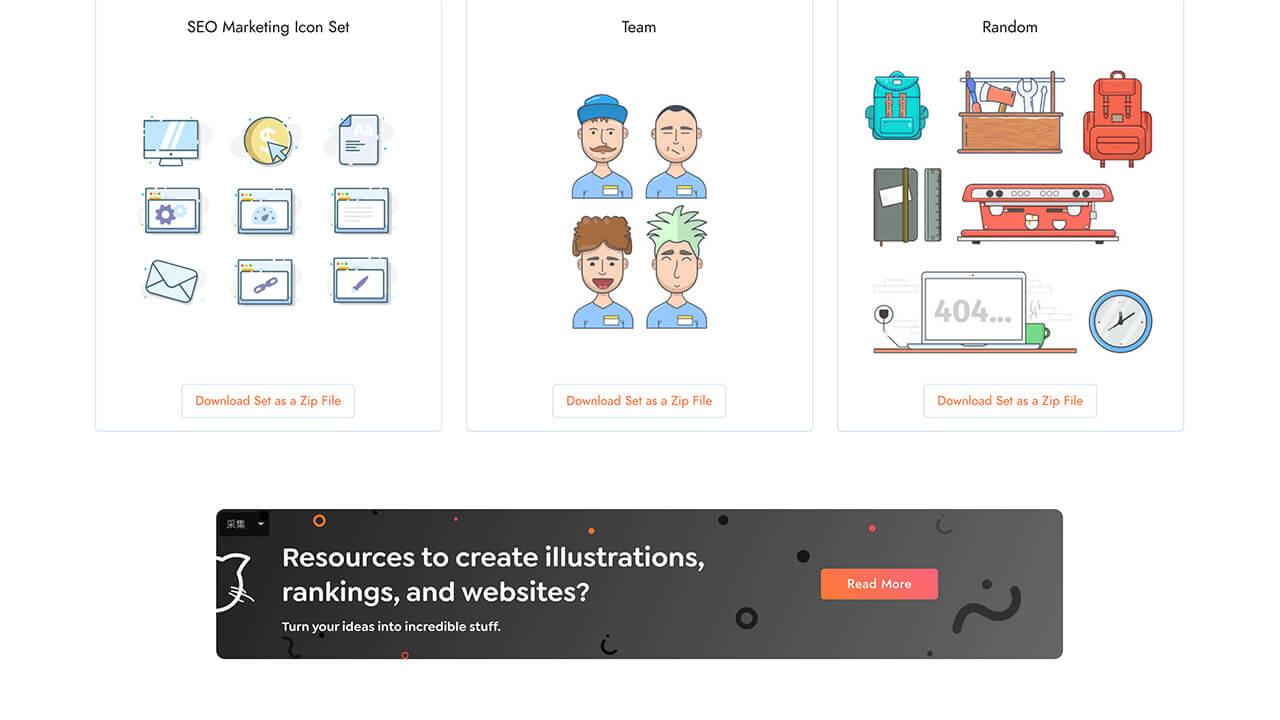The height and width of the screenshot is (720, 1280).
Task: Select the speedometer browser icon
Action: coord(265,211)
